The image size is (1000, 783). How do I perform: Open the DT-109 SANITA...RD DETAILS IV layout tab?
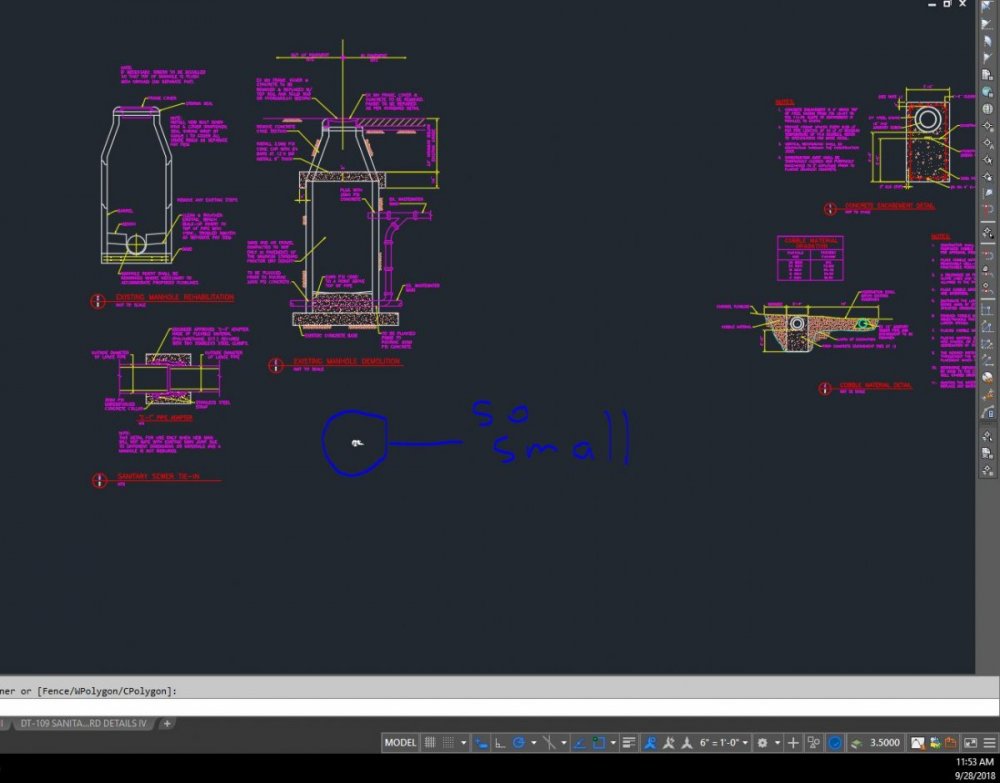pyautogui.click(x=84, y=724)
